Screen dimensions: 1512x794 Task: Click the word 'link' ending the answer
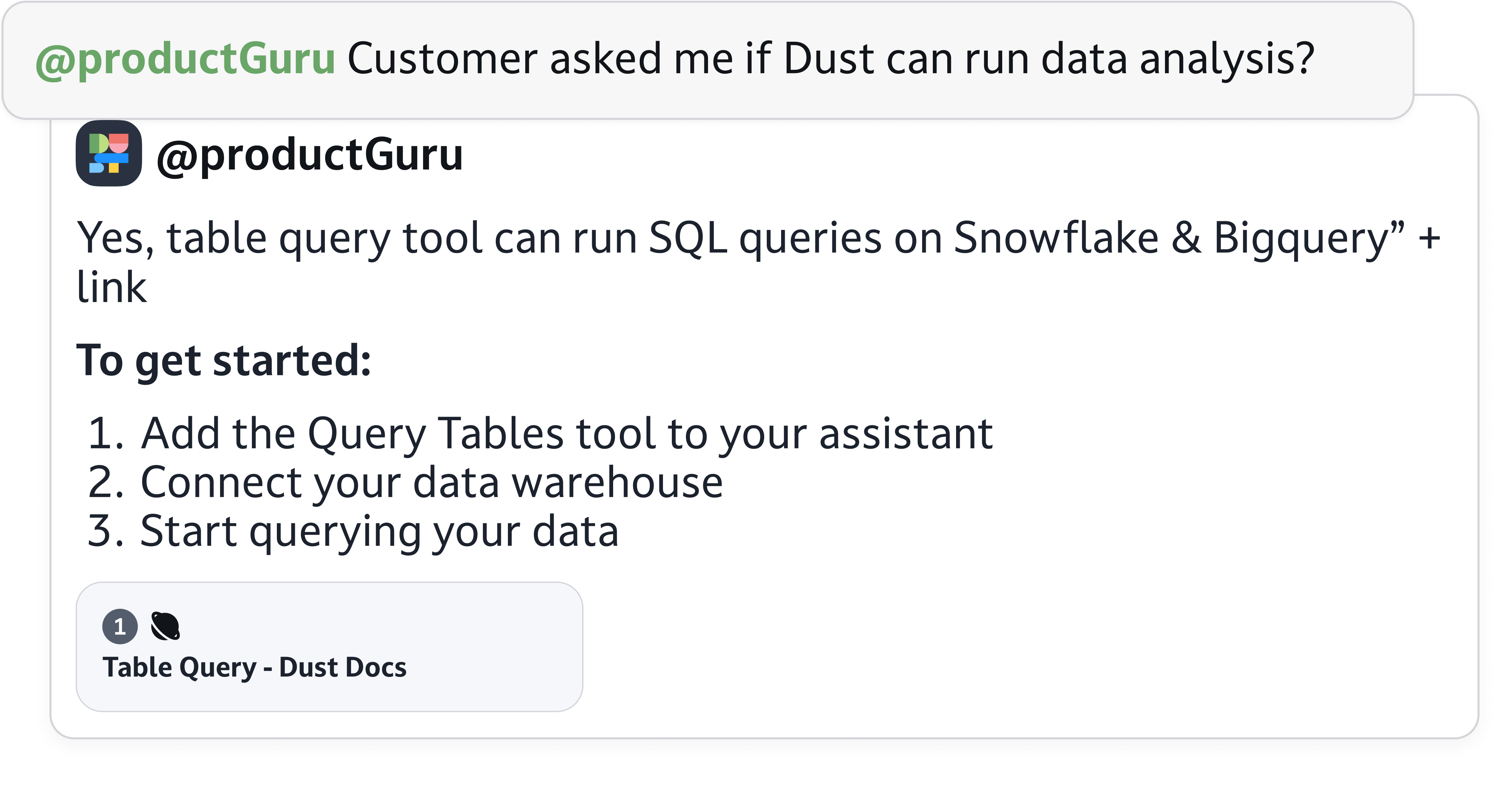(111, 288)
